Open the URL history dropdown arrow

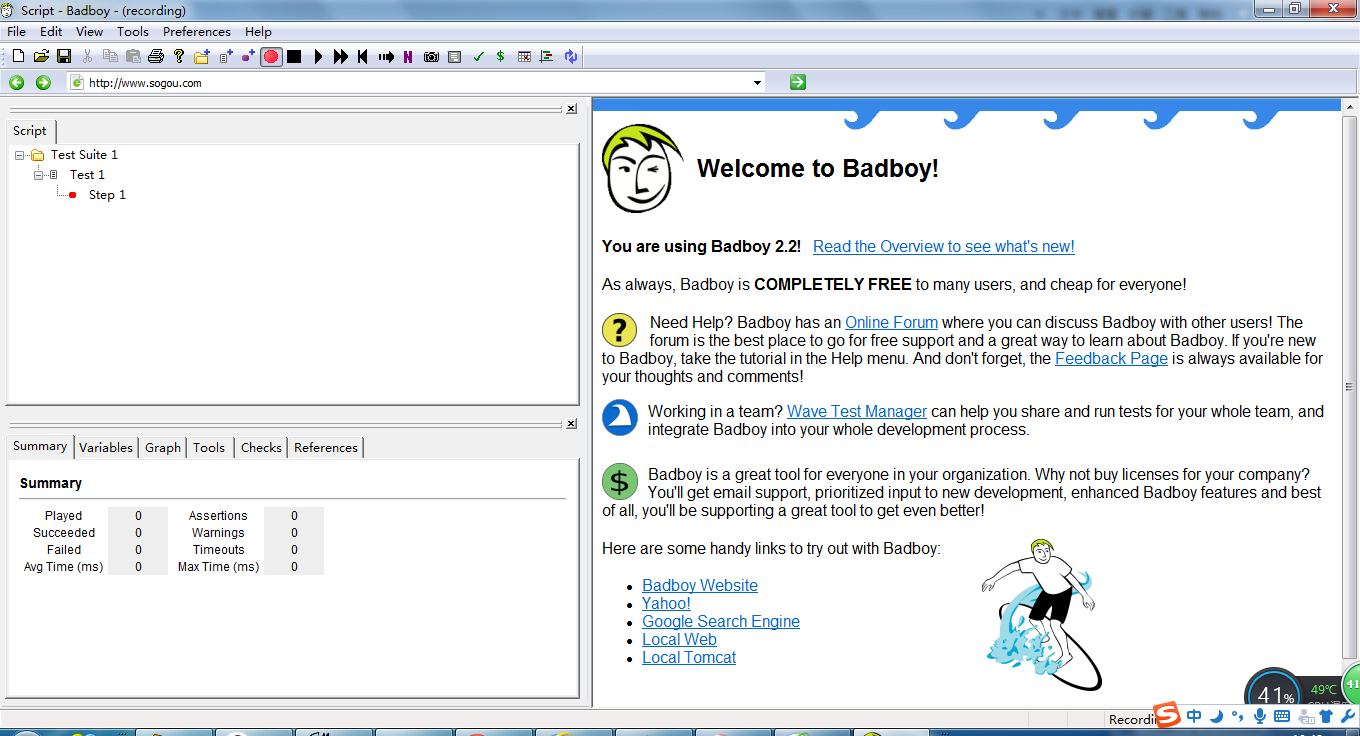[x=757, y=83]
